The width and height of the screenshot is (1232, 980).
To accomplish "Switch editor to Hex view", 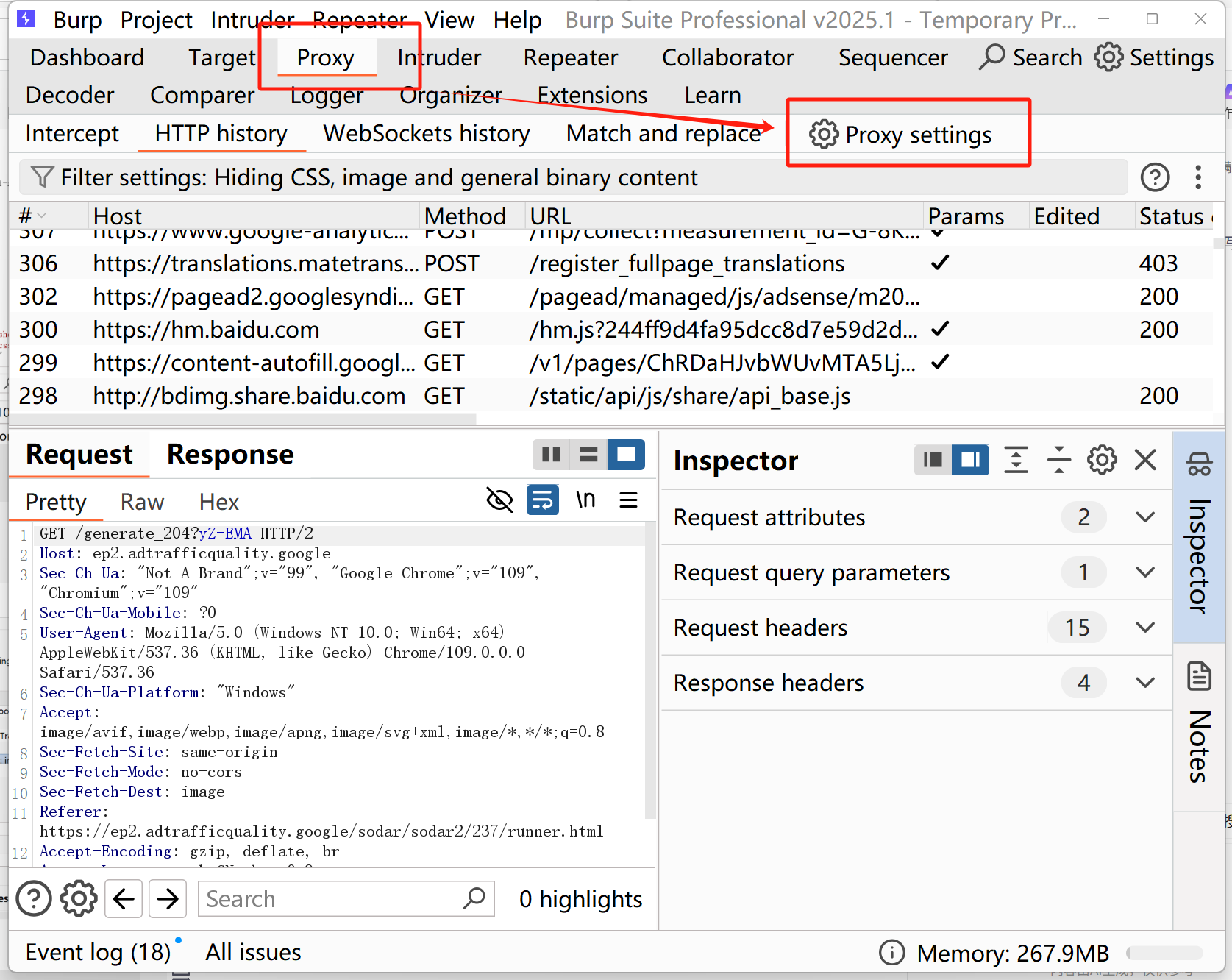I will [218, 502].
